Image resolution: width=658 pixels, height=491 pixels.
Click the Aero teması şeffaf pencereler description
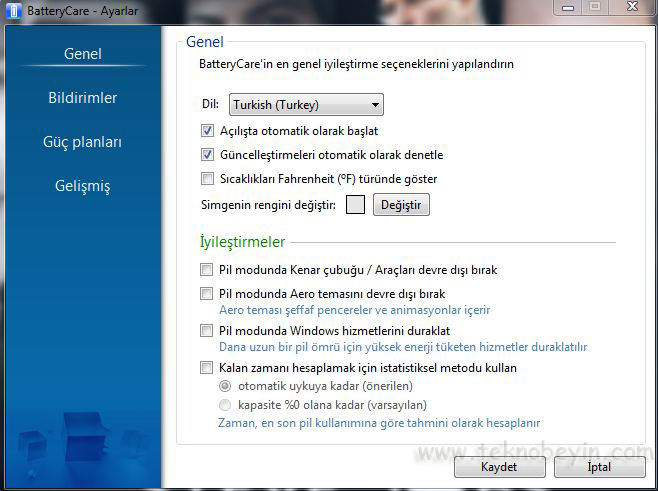(355, 310)
